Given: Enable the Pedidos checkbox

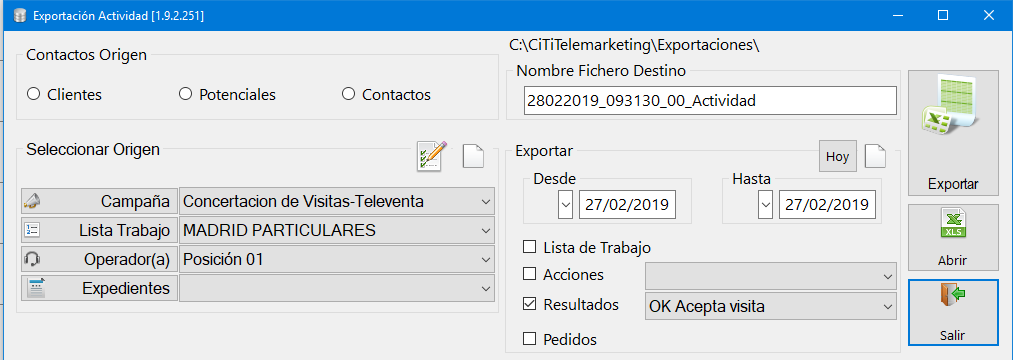Looking at the screenshot, I should (x=529, y=338).
